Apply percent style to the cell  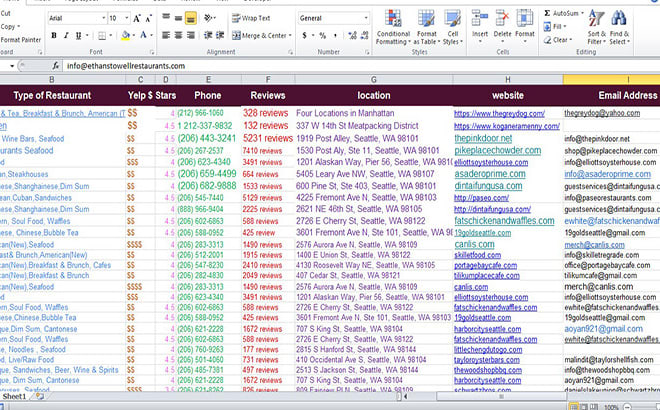pyautogui.click(x=322, y=36)
